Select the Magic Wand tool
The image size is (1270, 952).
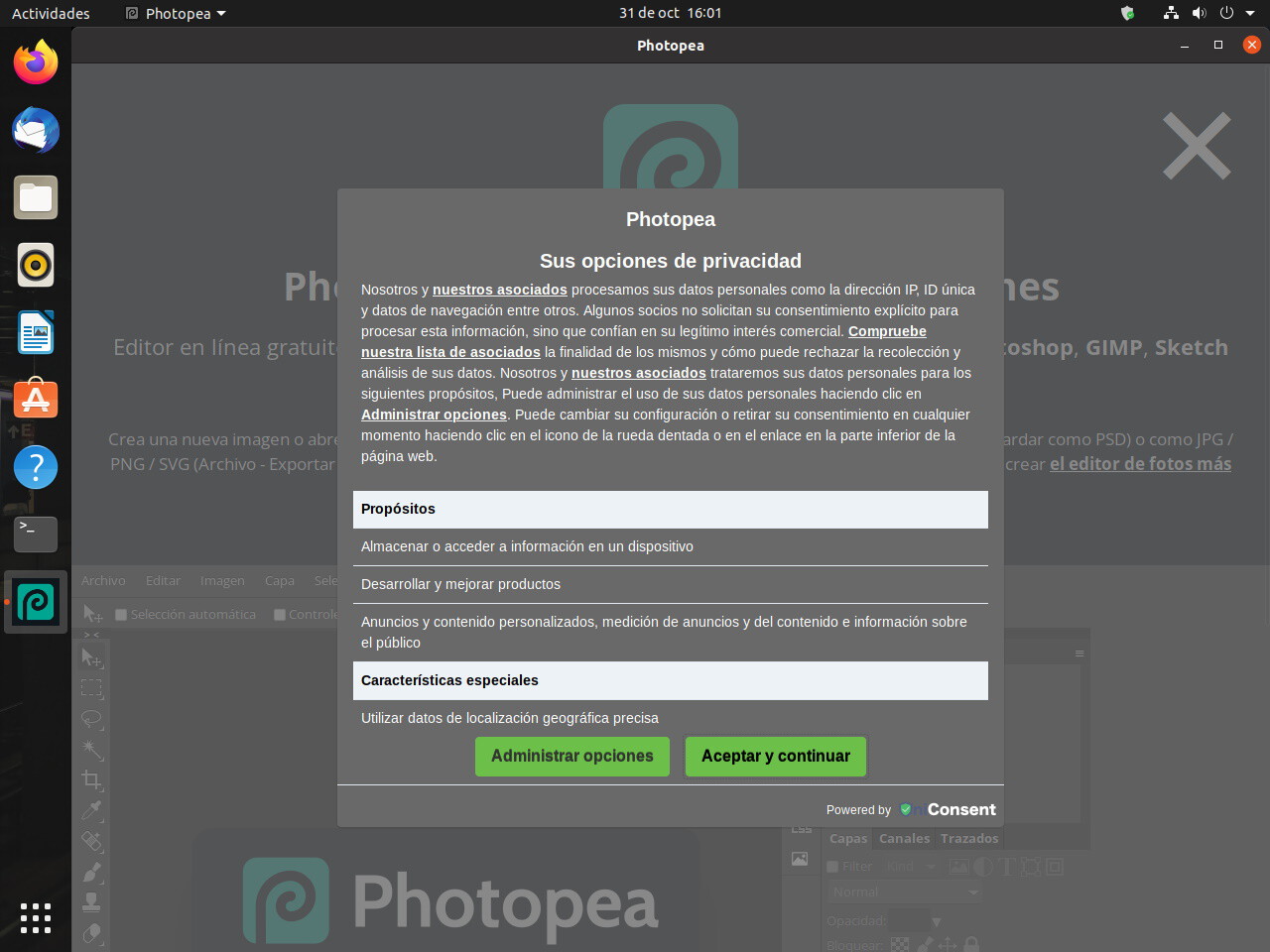pyautogui.click(x=91, y=750)
